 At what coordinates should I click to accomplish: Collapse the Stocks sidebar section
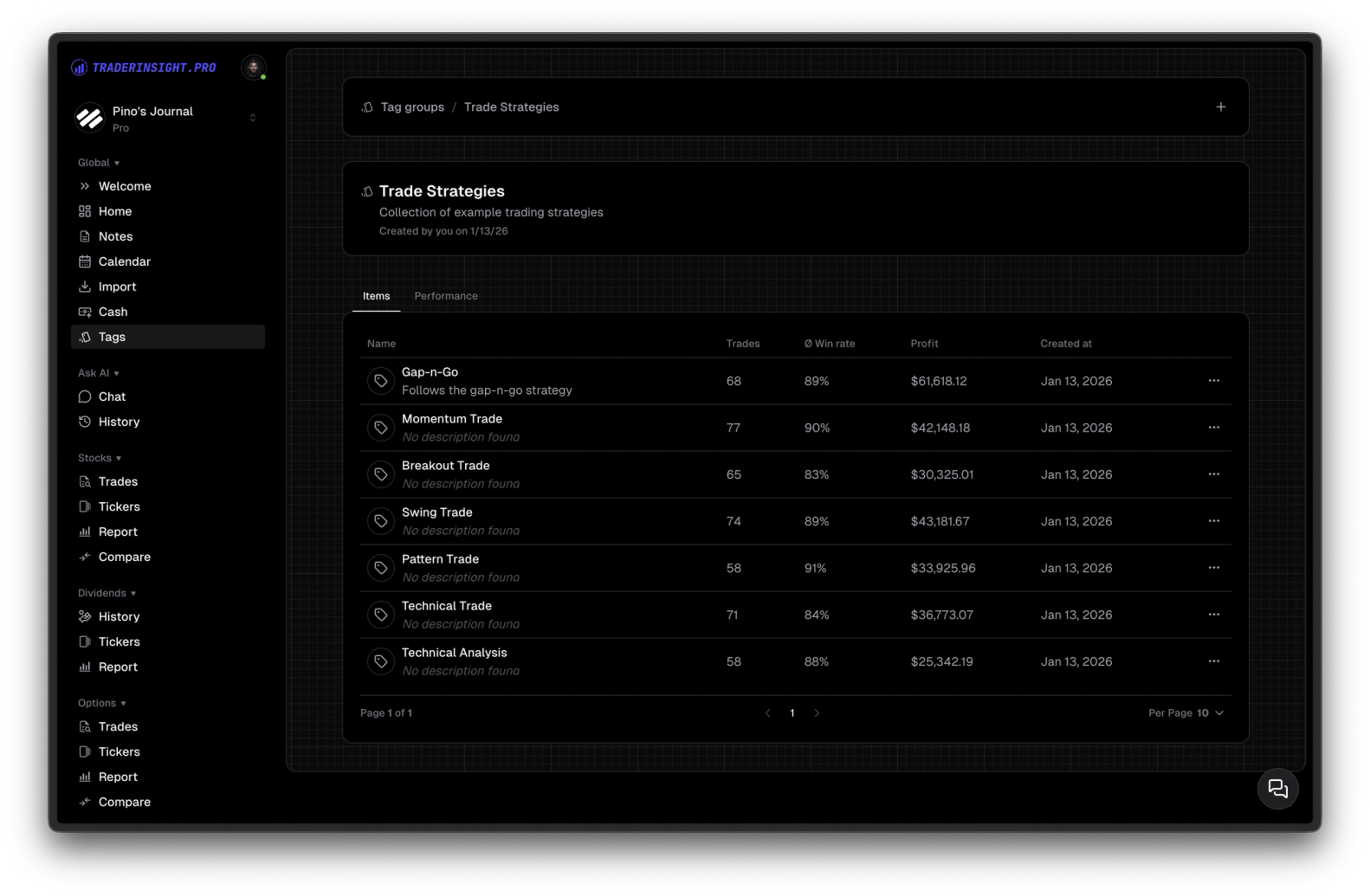pos(100,458)
